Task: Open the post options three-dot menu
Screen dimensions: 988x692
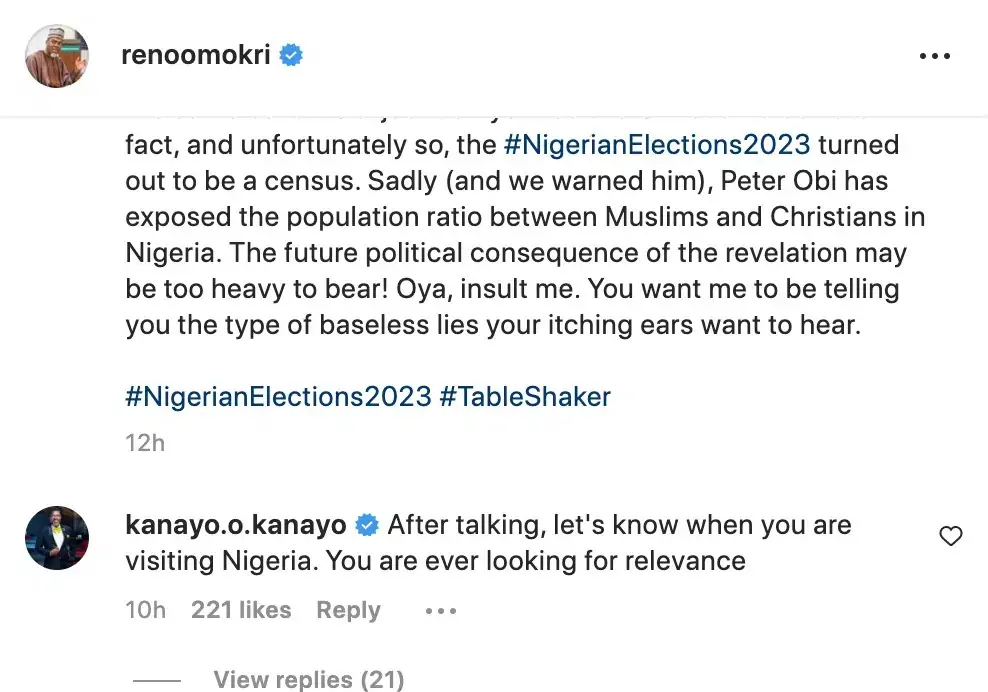Action: click(x=934, y=57)
